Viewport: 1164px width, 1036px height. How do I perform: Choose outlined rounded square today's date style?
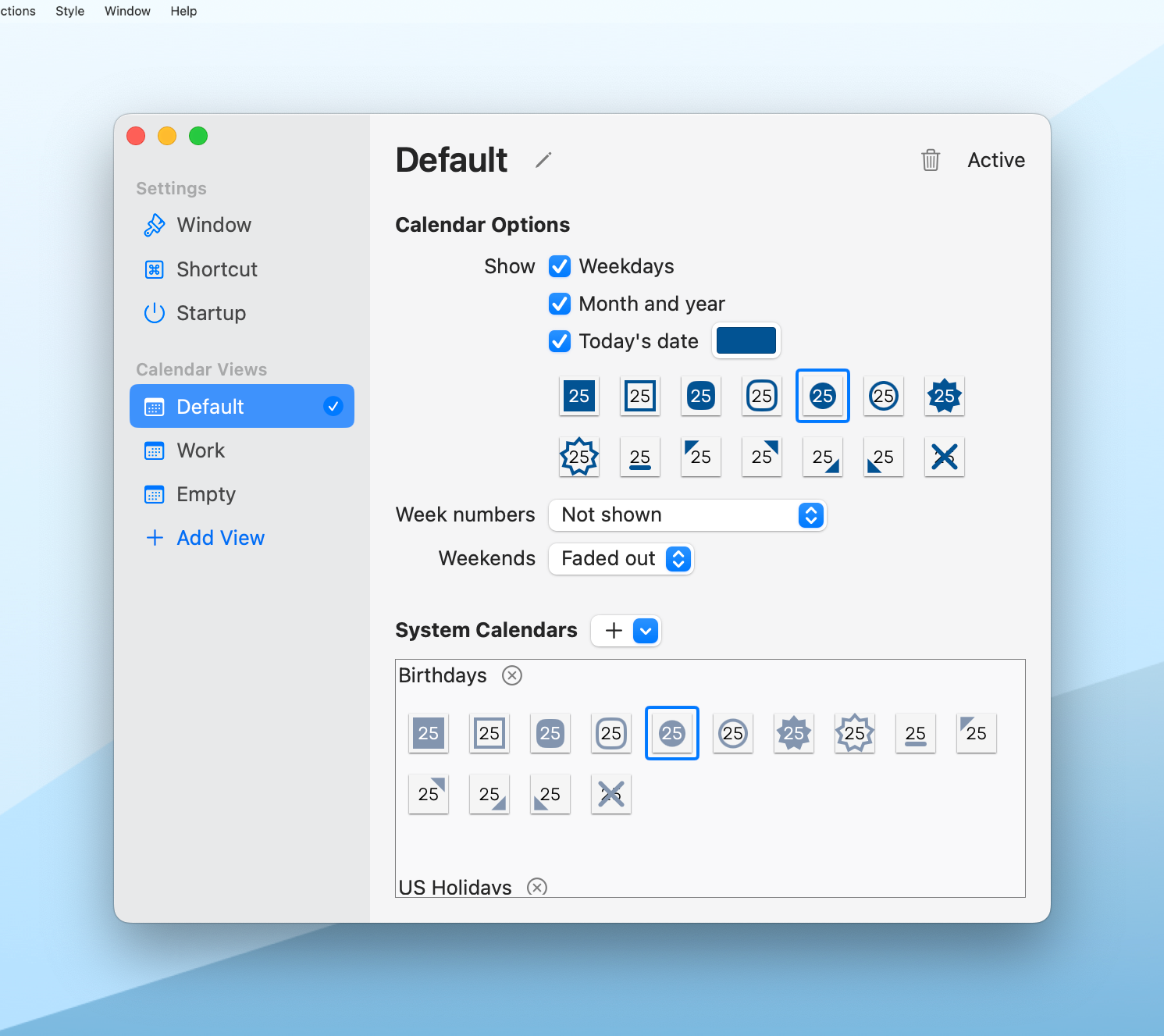pyautogui.click(x=762, y=396)
